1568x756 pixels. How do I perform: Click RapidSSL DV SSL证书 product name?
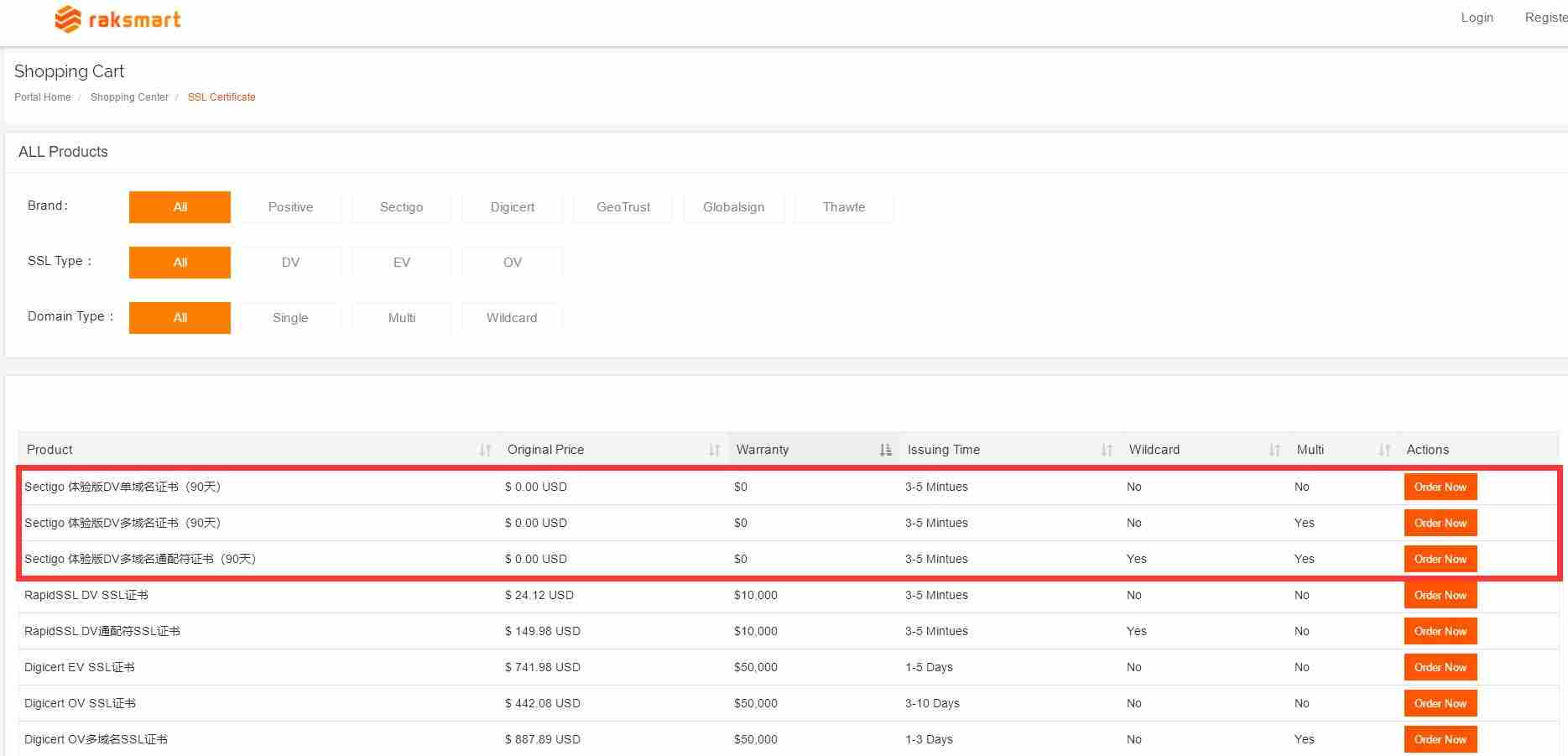tap(86, 595)
